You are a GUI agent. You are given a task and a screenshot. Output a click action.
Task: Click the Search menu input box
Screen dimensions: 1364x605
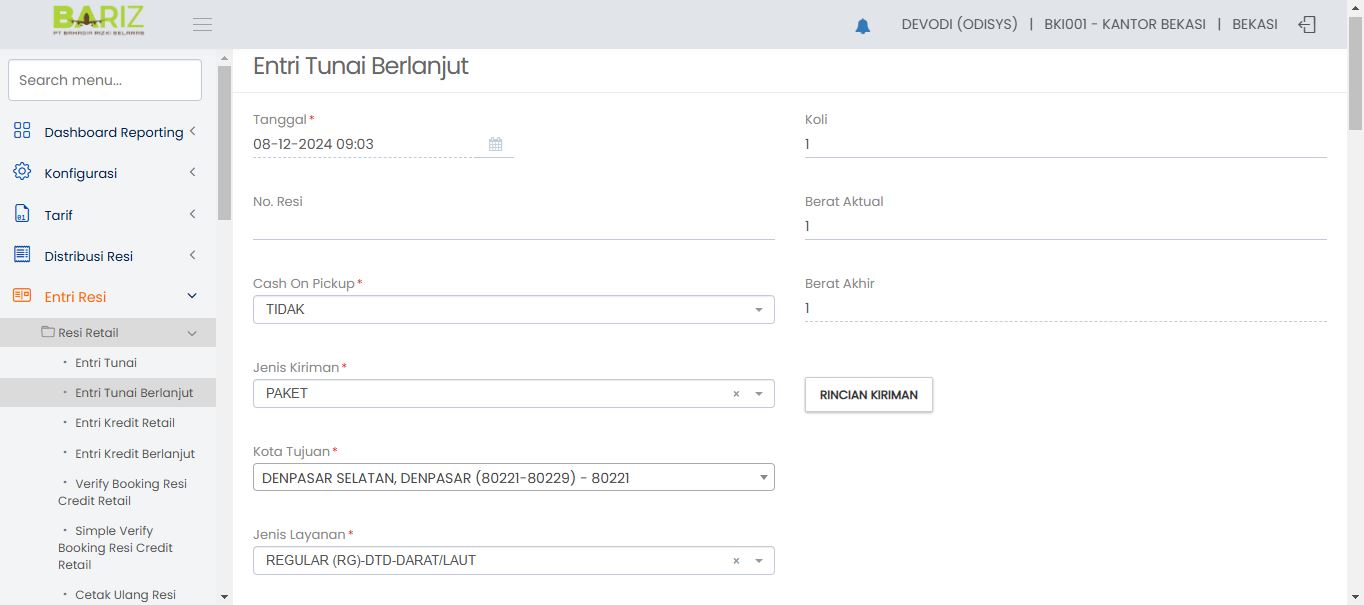(x=105, y=80)
